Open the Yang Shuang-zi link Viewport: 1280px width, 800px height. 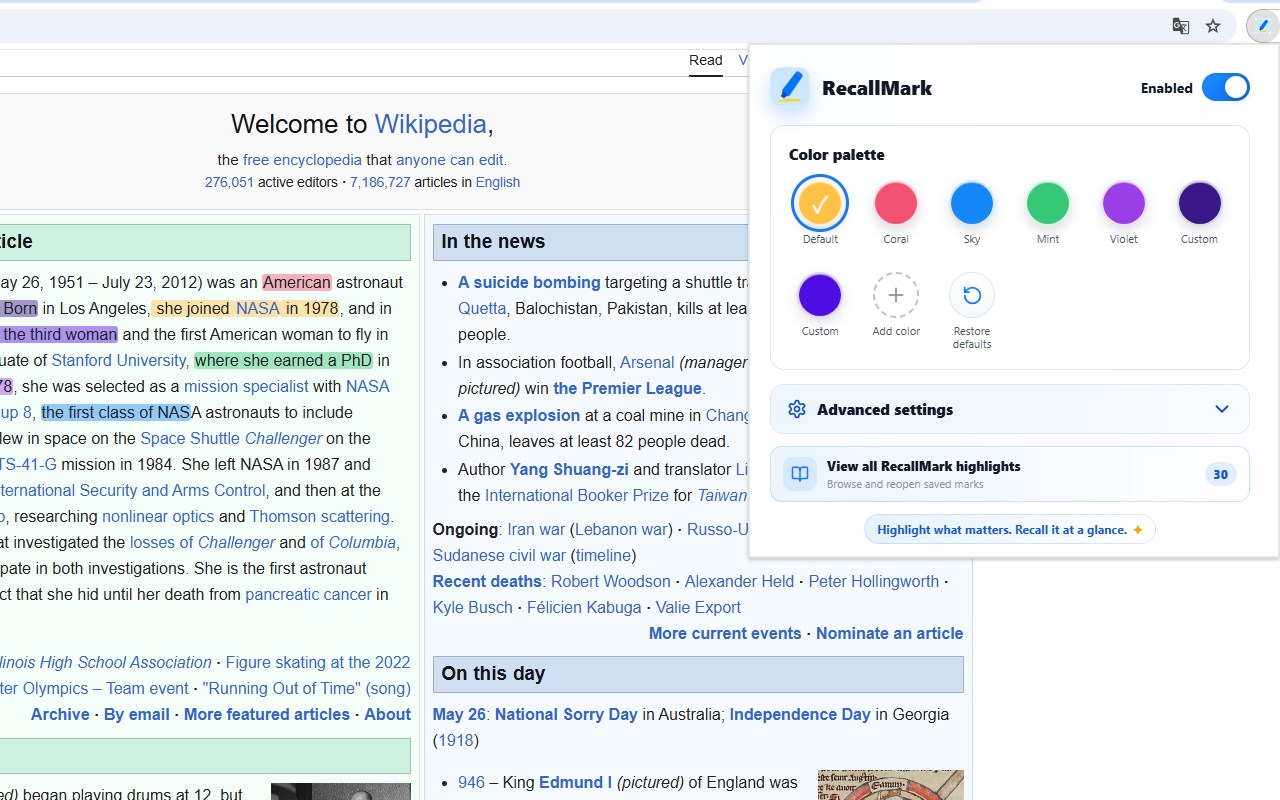point(569,470)
